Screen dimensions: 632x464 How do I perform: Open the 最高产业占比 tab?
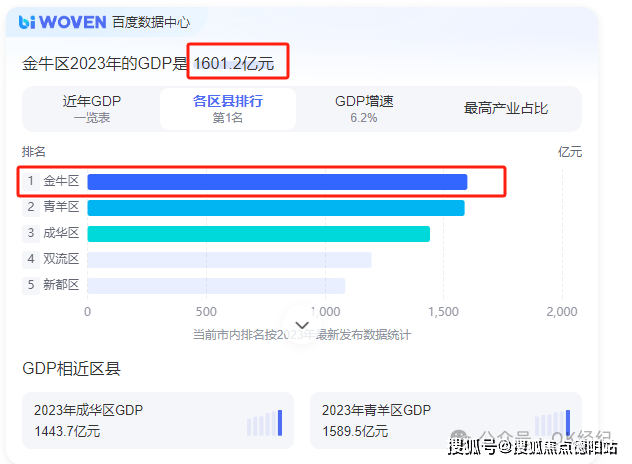[505, 108]
